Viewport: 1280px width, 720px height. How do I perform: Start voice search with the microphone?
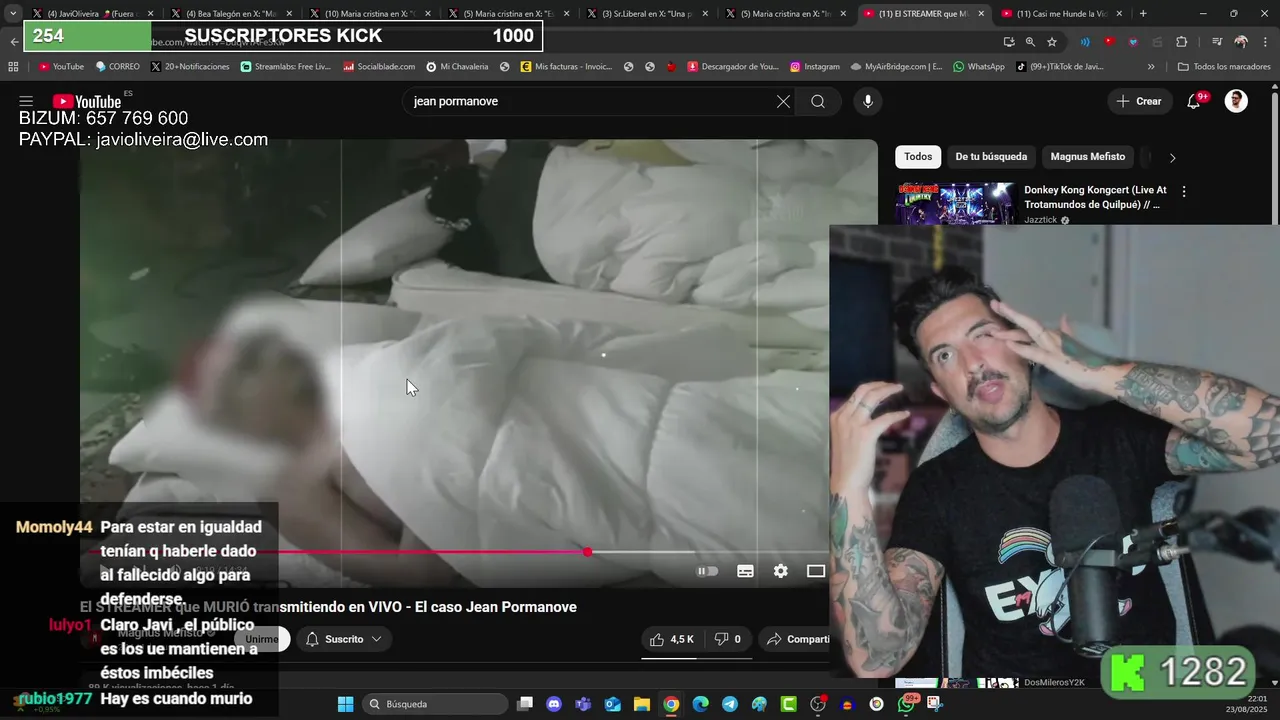[868, 101]
